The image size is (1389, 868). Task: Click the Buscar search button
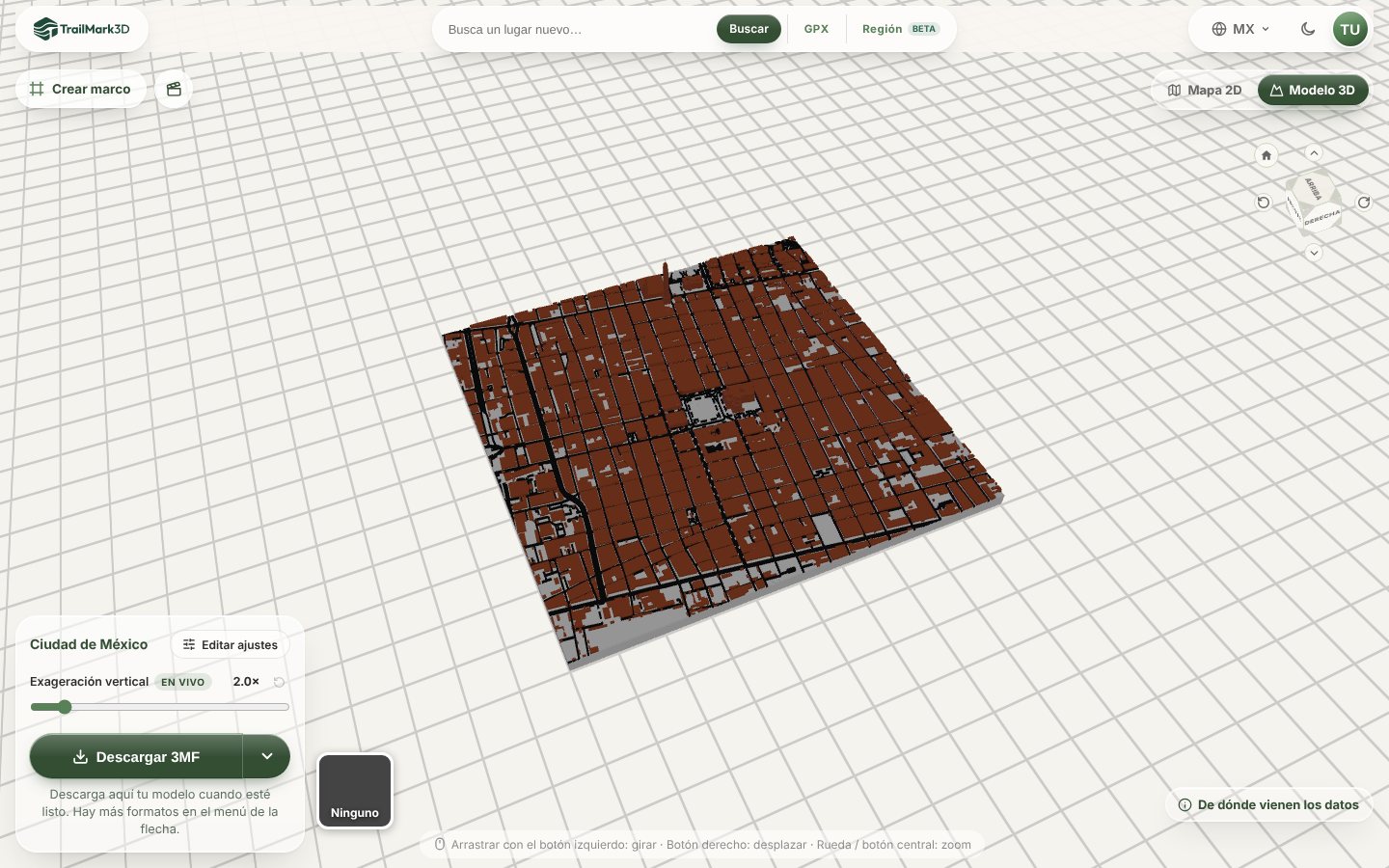tap(749, 29)
